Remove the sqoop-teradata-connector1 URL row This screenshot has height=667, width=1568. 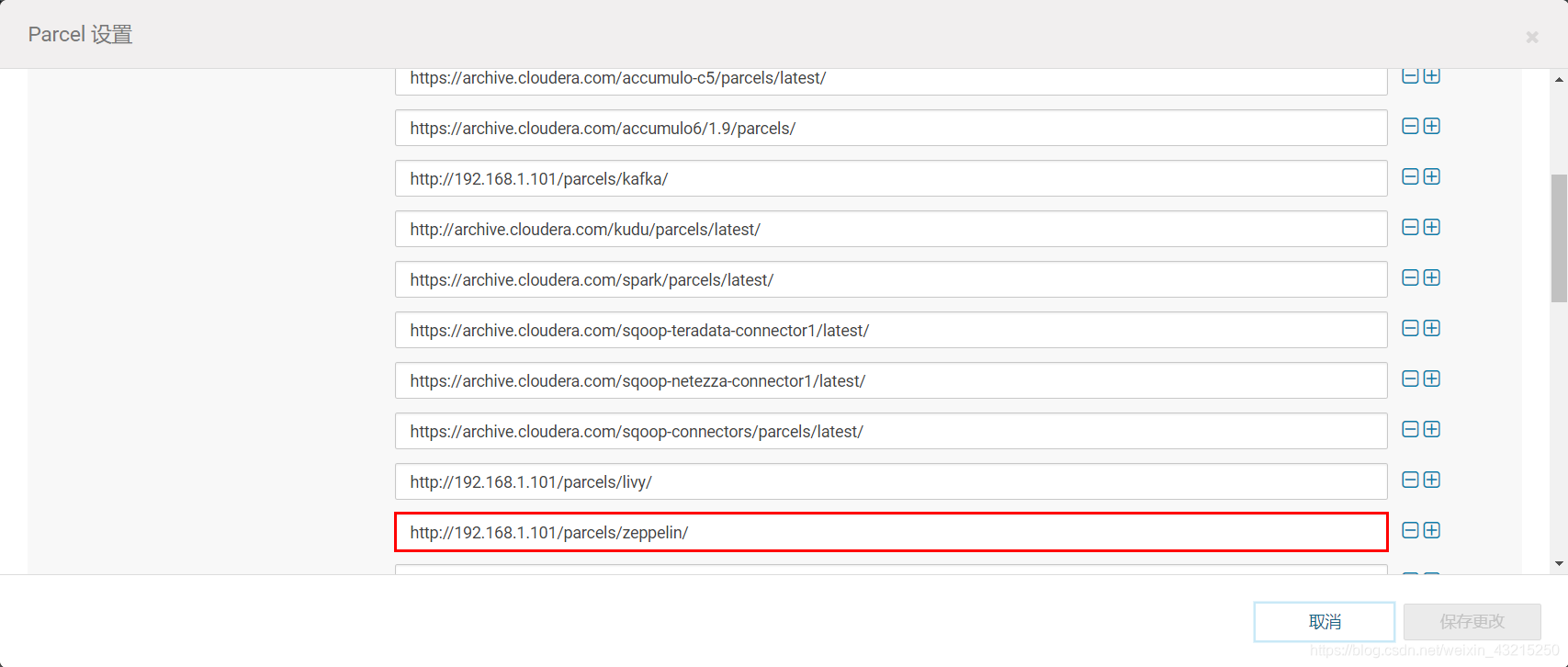(x=1410, y=328)
